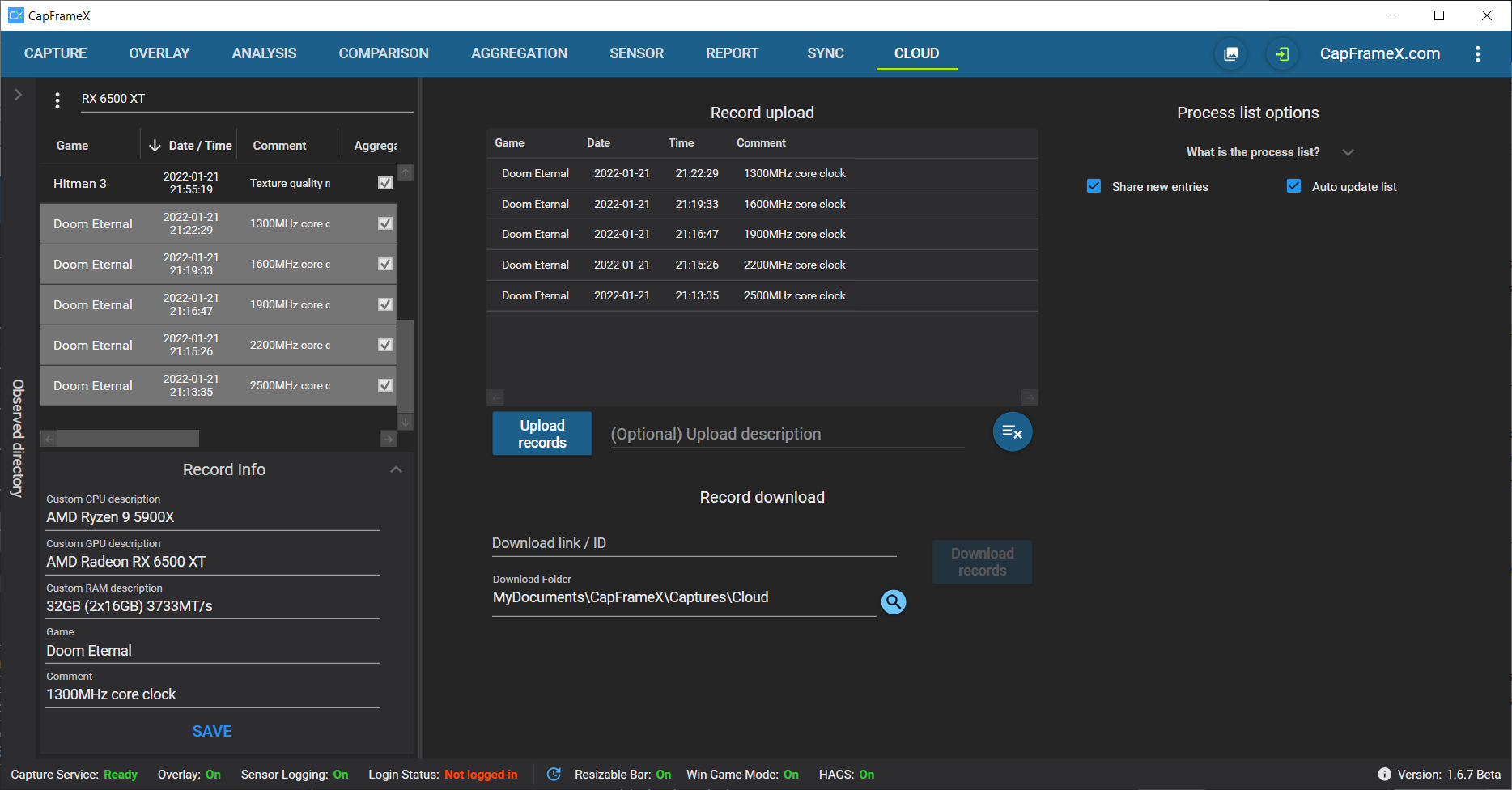This screenshot has height=790, width=1512.
Task: Click the record list vertical scrollbar thumb
Action: 406,366
